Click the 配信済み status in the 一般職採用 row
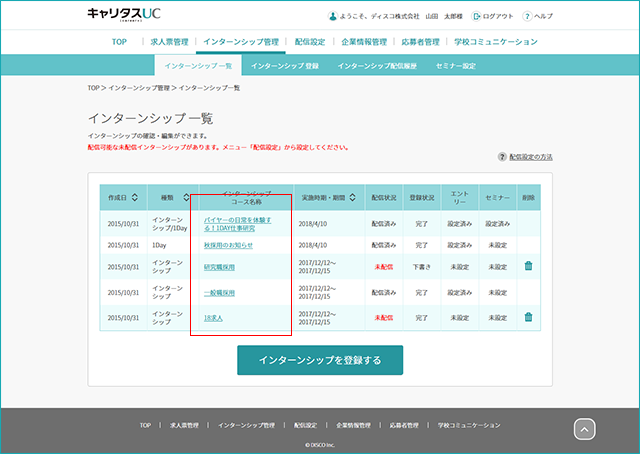Screen dimensions: 640x454 [x=384, y=293]
